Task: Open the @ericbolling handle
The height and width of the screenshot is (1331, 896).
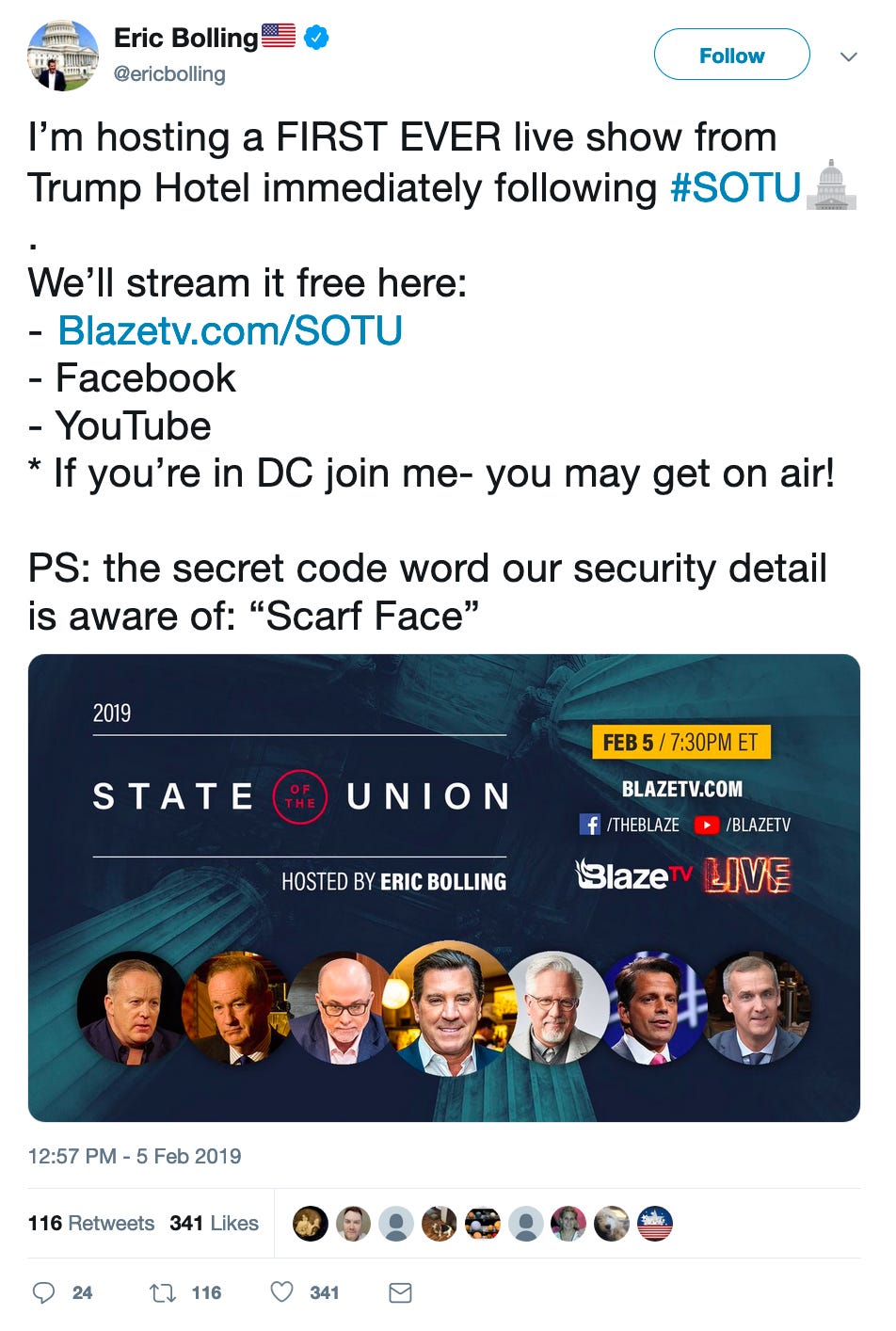Action: point(169,73)
